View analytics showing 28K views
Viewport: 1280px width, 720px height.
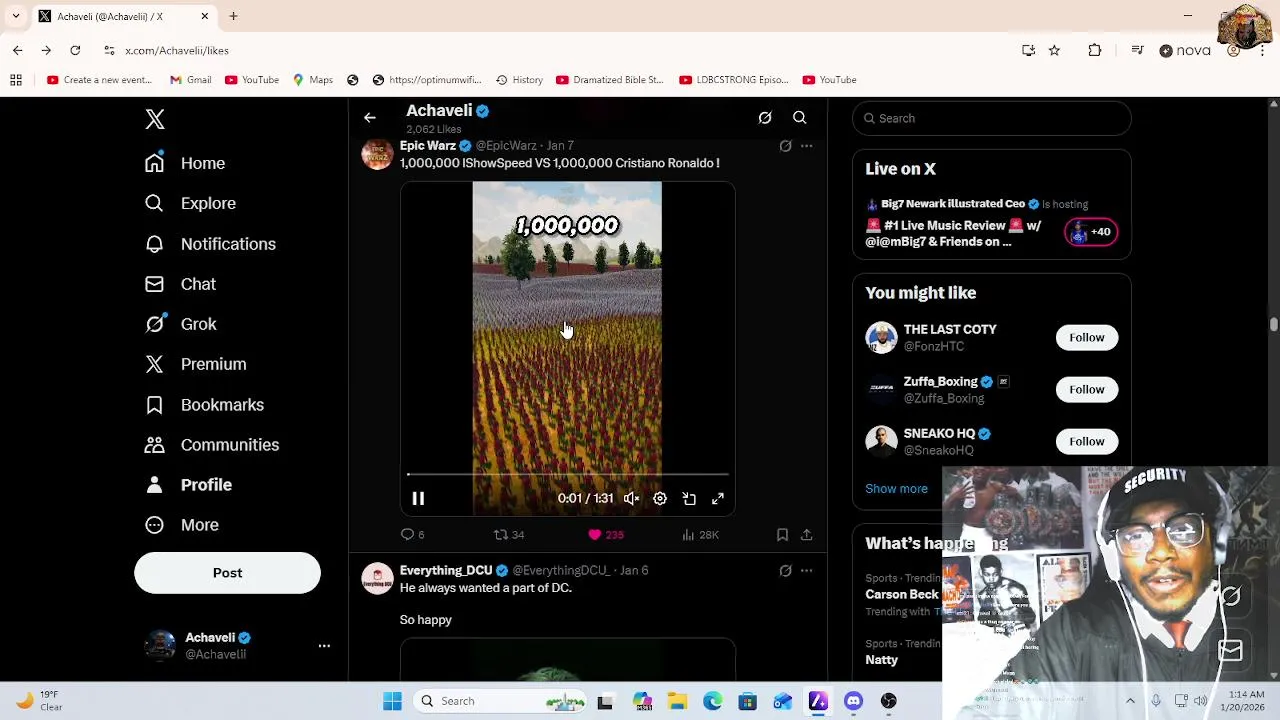pyautogui.click(x=700, y=535)
